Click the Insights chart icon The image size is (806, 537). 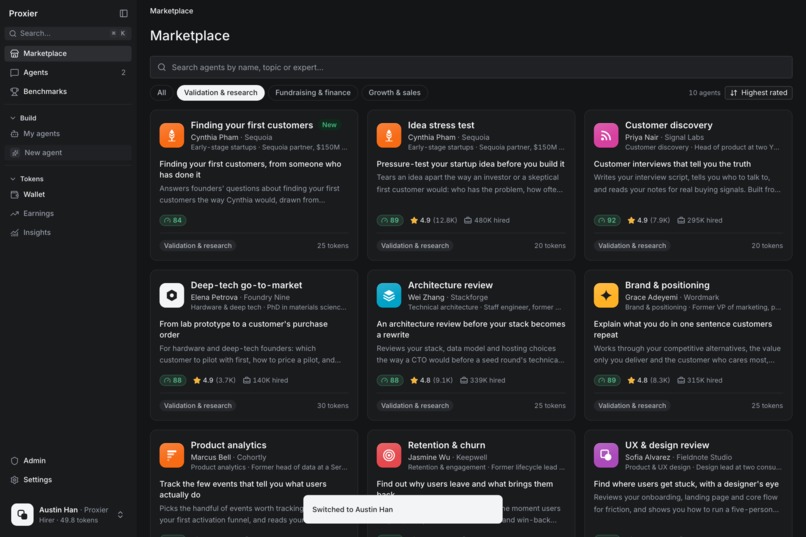[x=14, y=233]
